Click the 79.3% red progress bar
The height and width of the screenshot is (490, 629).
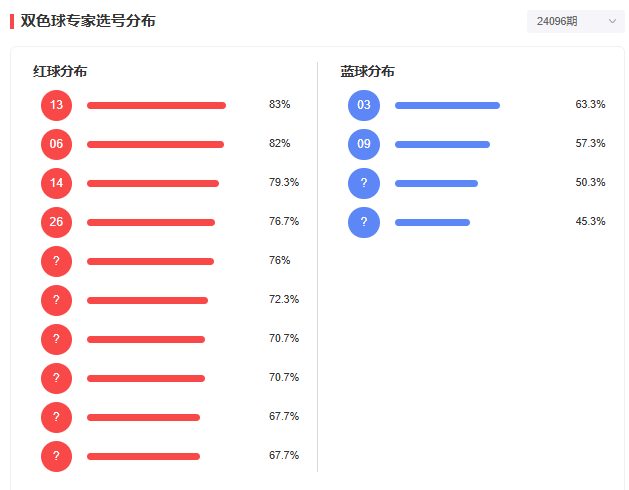click(x=153, y=183)
